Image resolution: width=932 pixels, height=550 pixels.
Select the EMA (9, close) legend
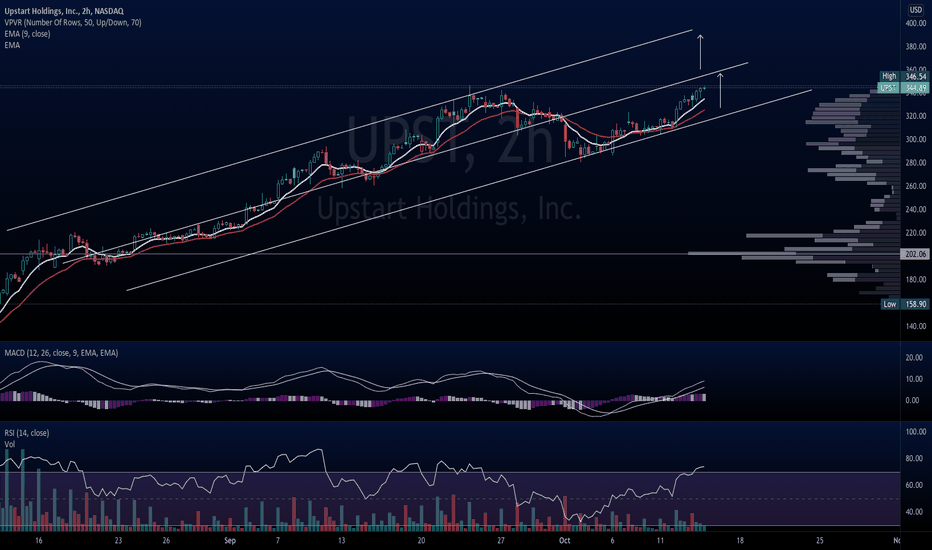[x=27, y=34]
